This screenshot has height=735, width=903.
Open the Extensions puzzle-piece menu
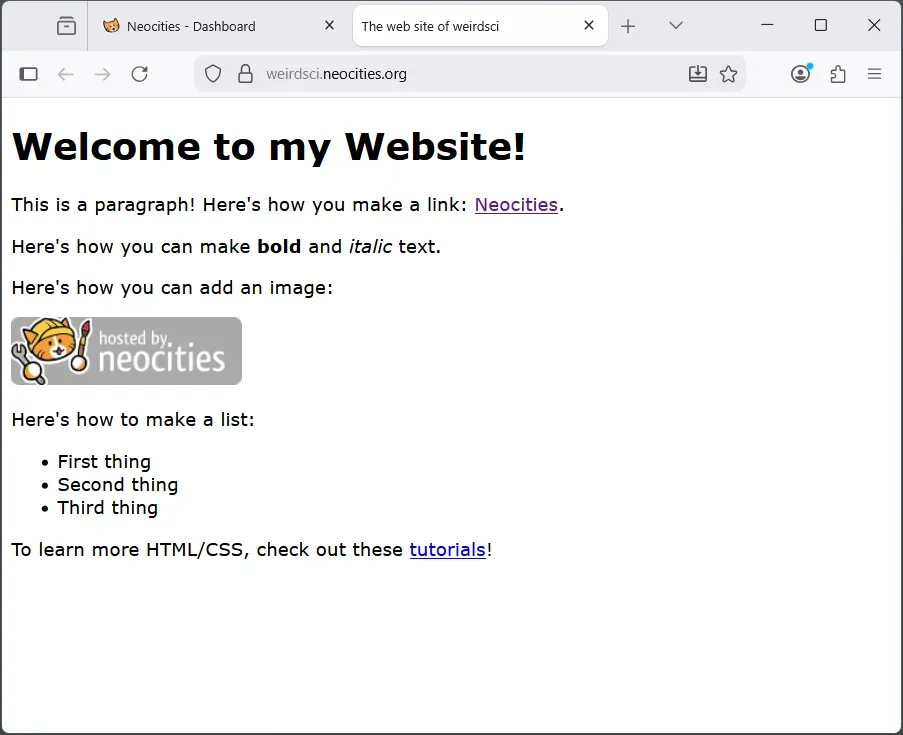point(838,73)
